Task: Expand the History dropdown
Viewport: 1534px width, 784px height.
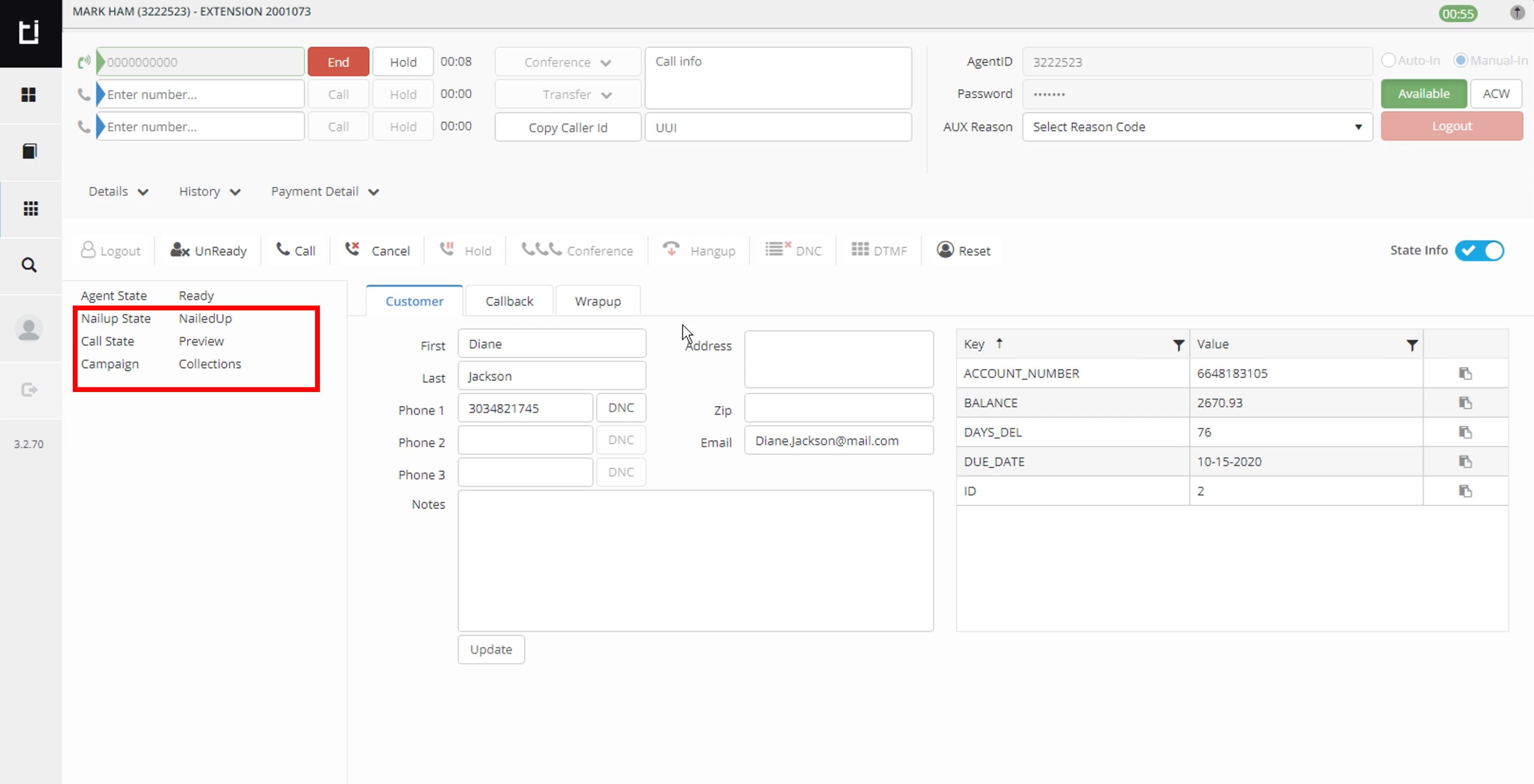Action: pos(210,192)
